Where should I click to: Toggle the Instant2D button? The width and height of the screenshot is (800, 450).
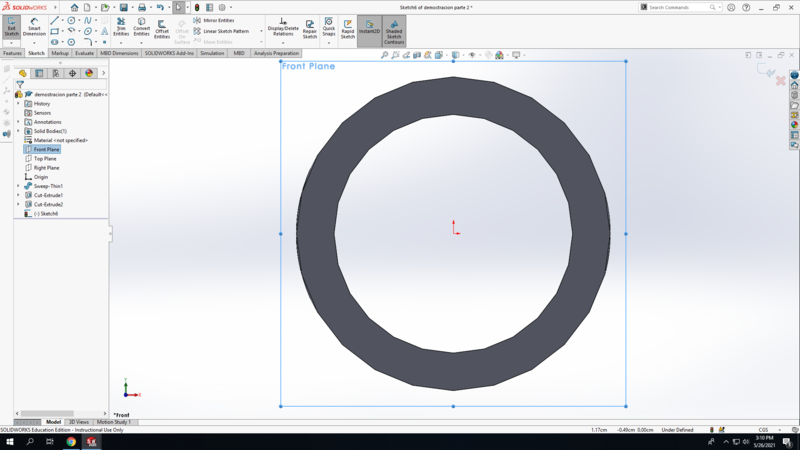coord(369,31)
